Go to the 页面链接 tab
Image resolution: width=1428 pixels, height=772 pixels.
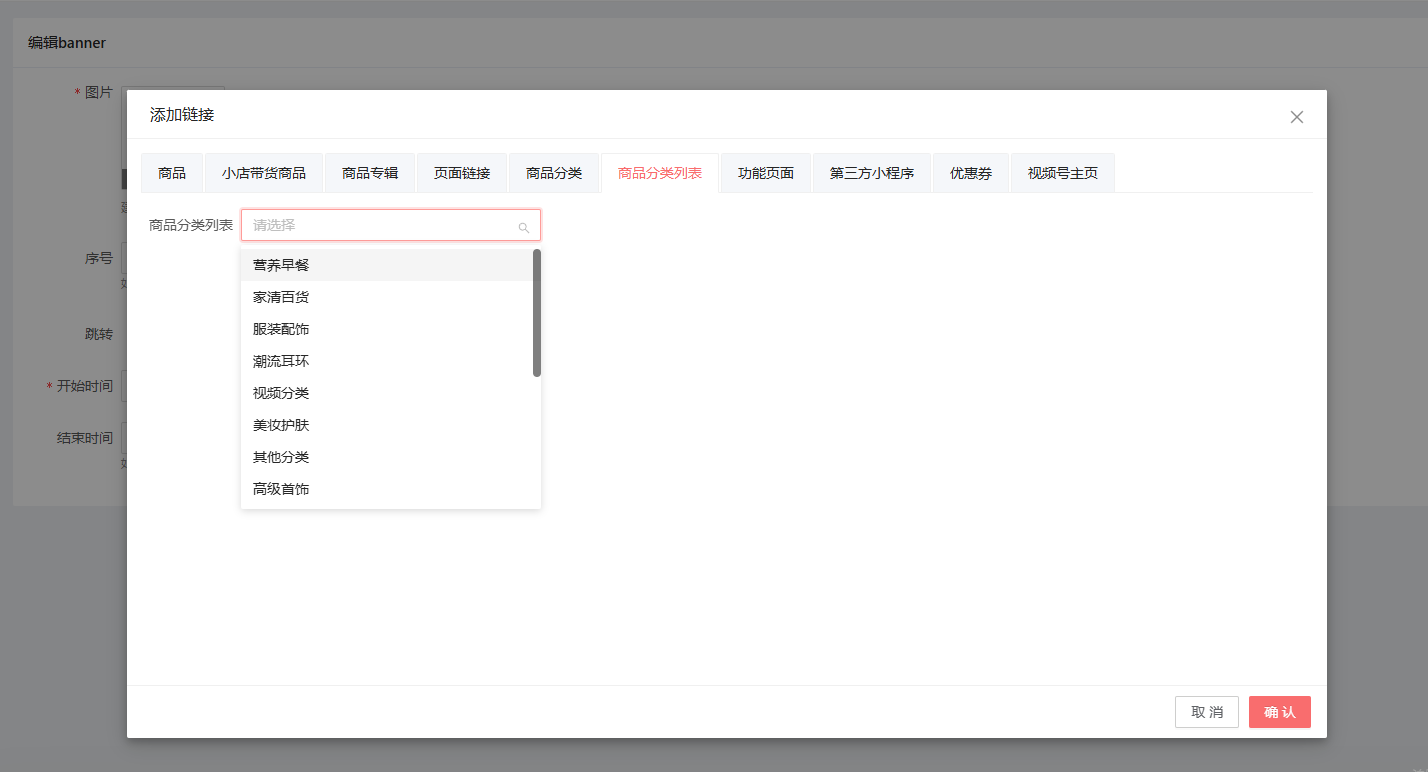(462, 173)
